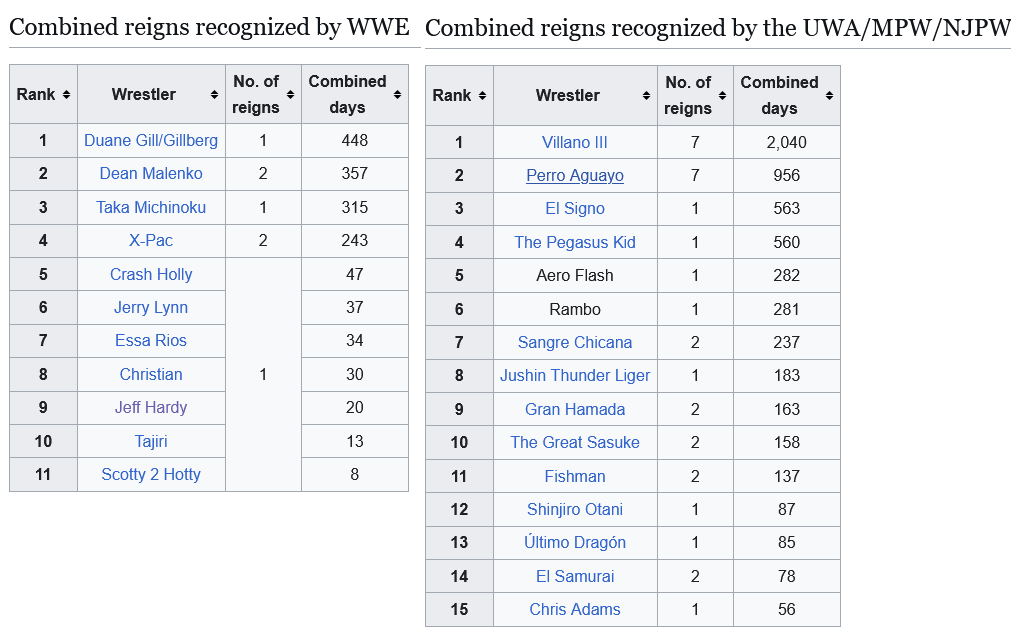Follow the Taka Michinoku link

pyautogui.click(x=151, y=207)
